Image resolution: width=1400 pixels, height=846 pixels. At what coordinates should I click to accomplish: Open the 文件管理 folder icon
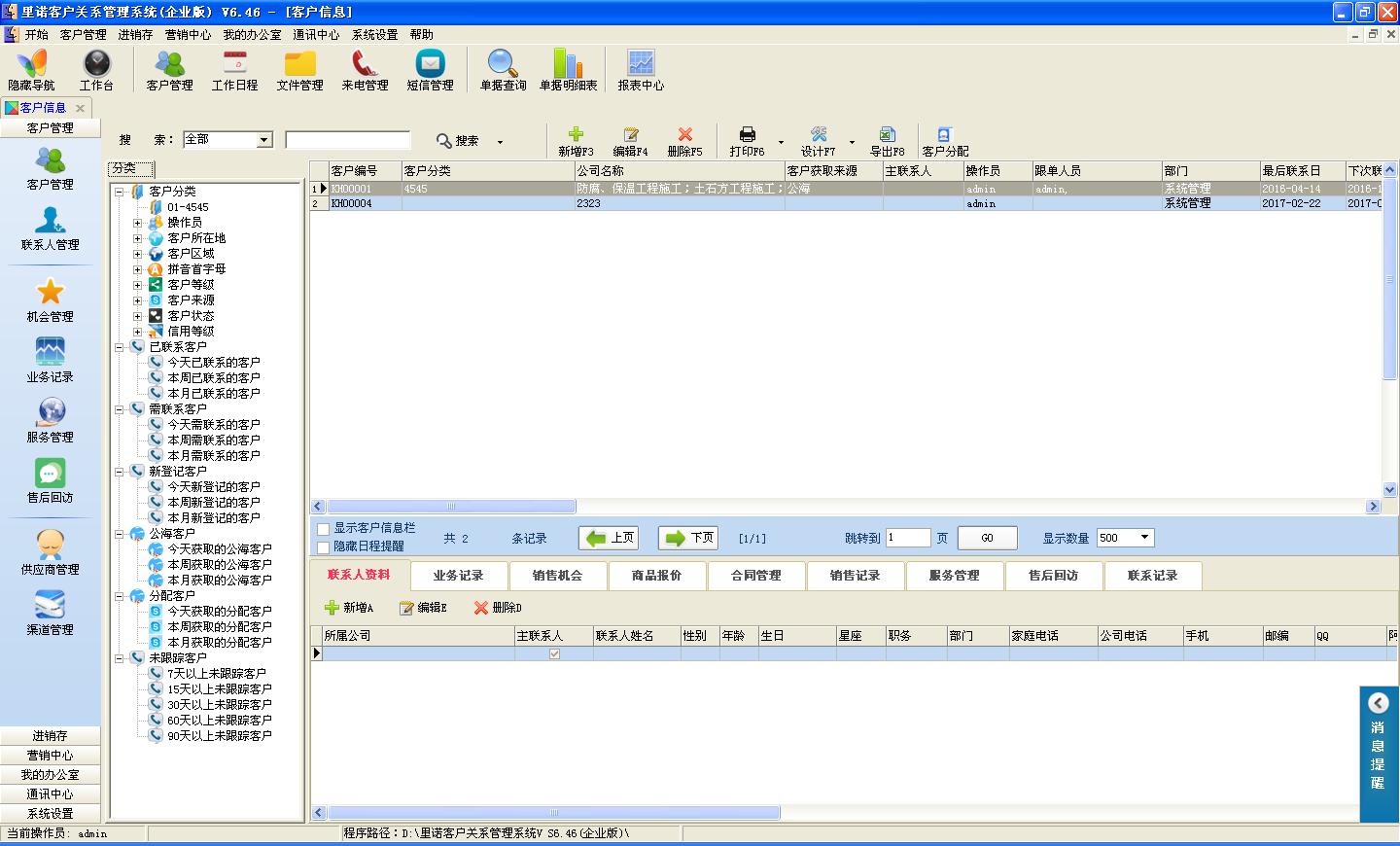coord(299,70)
